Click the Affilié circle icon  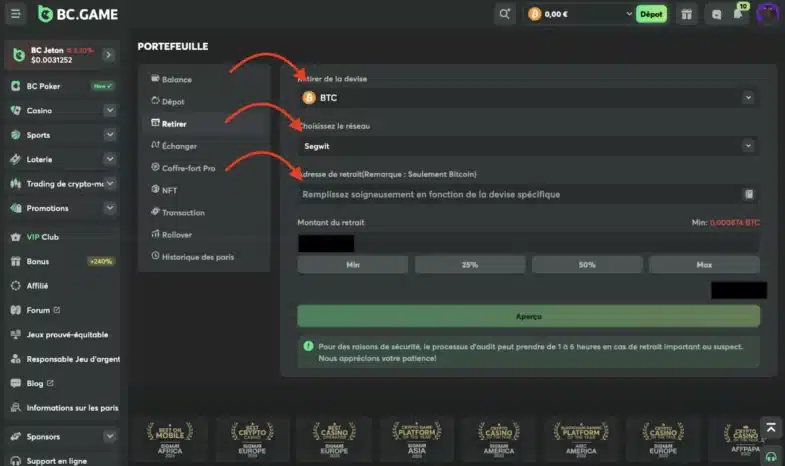(x=16, y=286)
